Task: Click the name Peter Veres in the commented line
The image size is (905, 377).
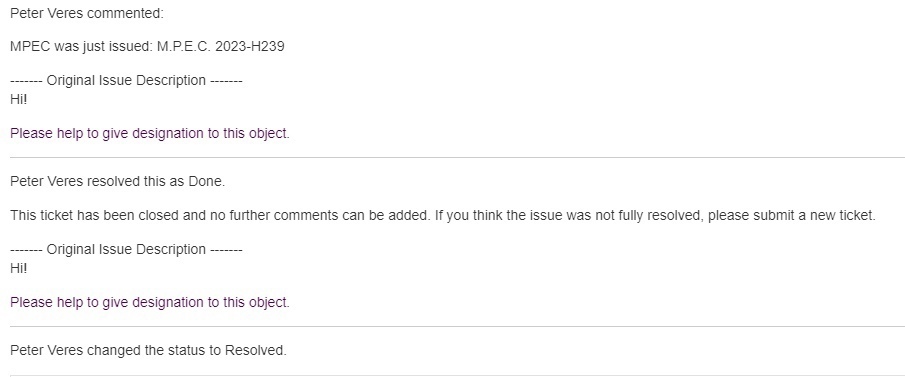Action: [x=47, y=13]
